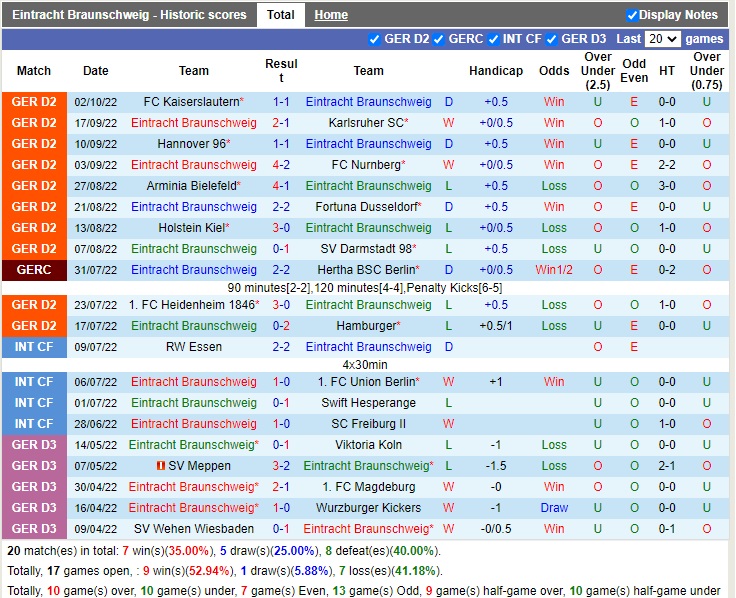The image size is (736, 598).
Task: Open 1. FC Union Berlin link
Action: click(x=366, y=382)
